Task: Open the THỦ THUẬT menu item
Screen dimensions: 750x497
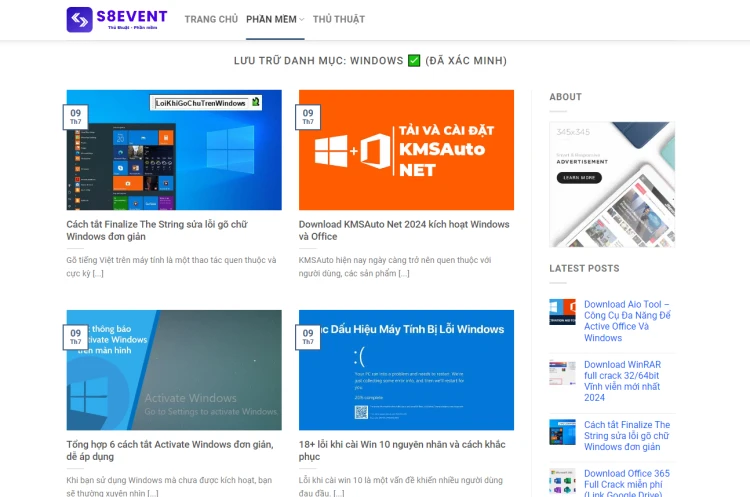Action: click(338, 19)
